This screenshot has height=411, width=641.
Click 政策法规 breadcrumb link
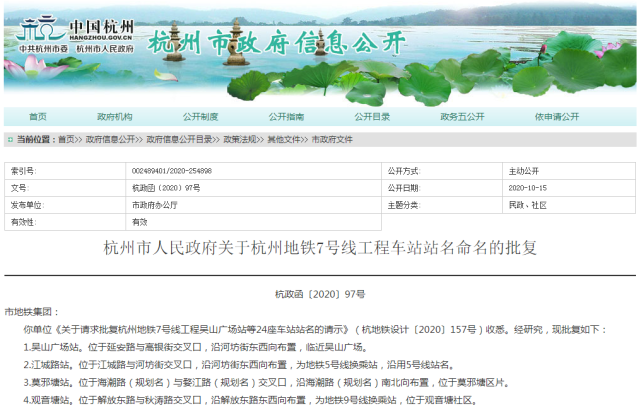click(240, 140)
